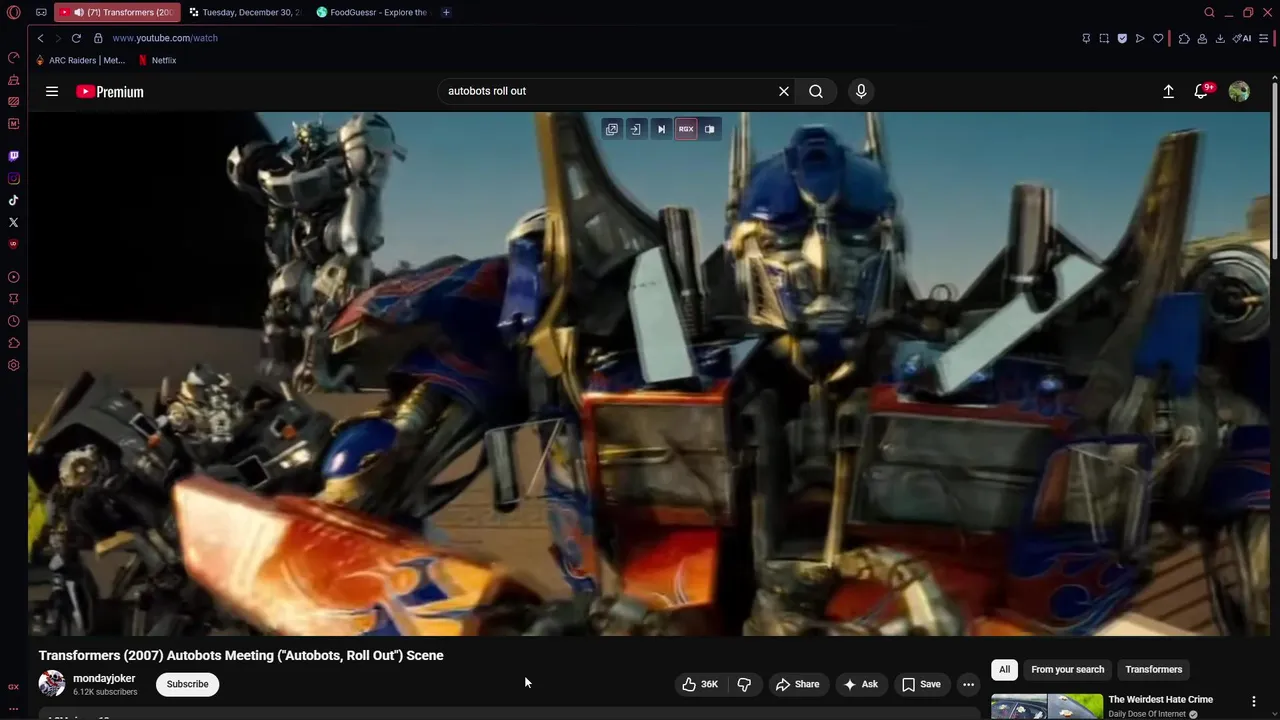This screenshot has width=1280, height=720.
Task: Search tabs with magnifier icon
Action: tap(1209, 12)
